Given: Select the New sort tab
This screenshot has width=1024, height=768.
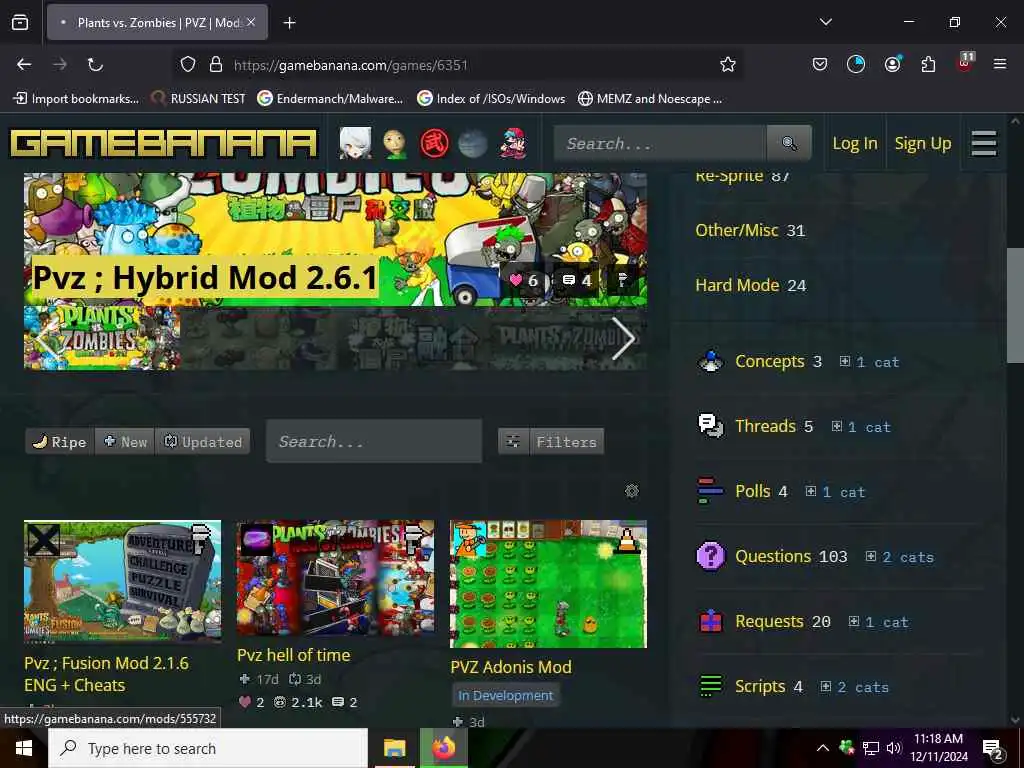Looking at the screenshot, I should pyautogui.click(x=125, y=441).
